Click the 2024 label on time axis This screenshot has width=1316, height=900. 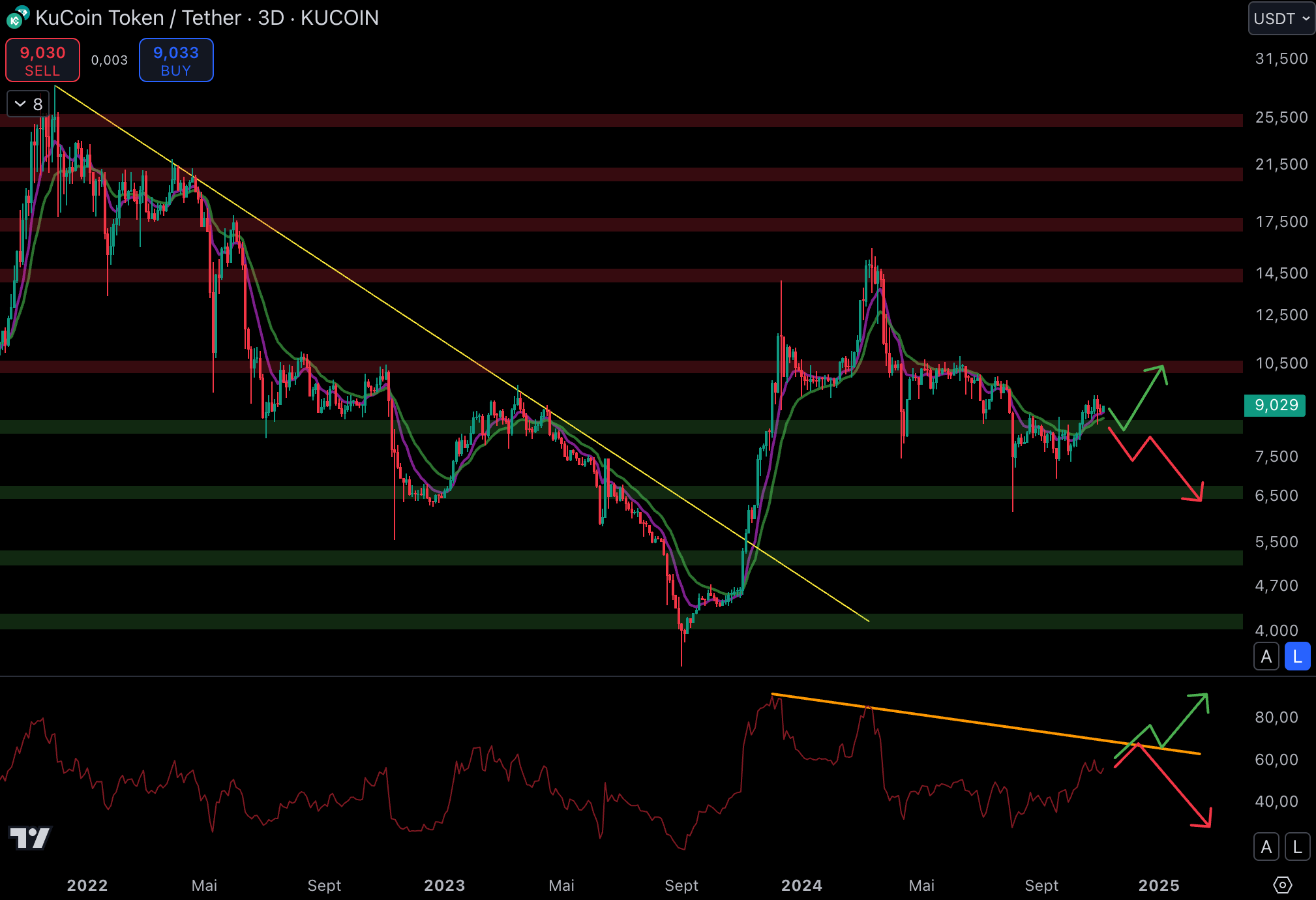[x=801, y=885]
